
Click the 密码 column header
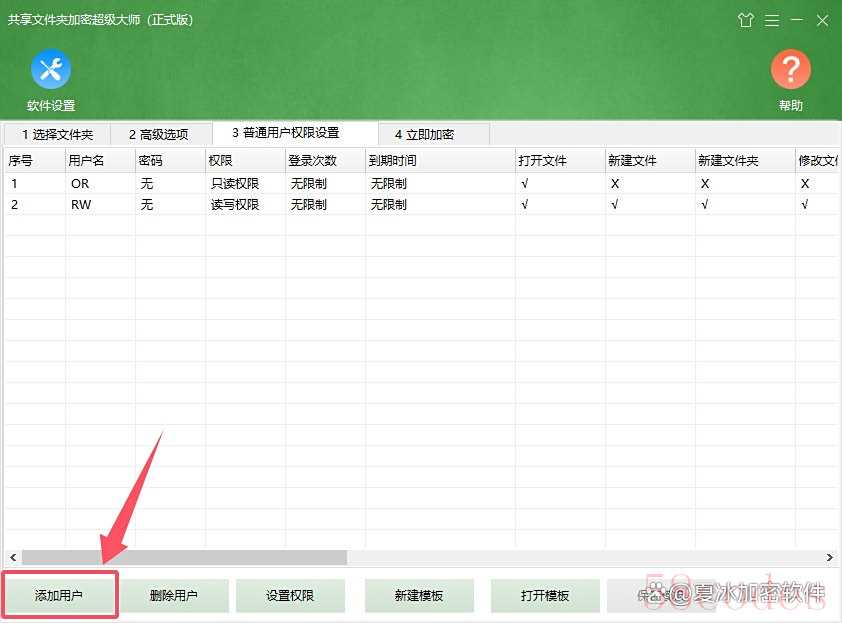tap(170, 161)
